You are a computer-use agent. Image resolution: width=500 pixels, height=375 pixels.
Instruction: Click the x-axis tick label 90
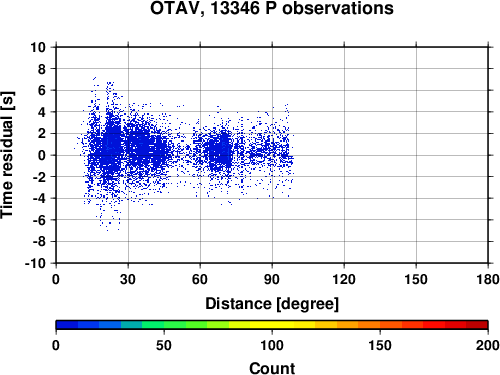pyautogui.click(x=272, y=279)
